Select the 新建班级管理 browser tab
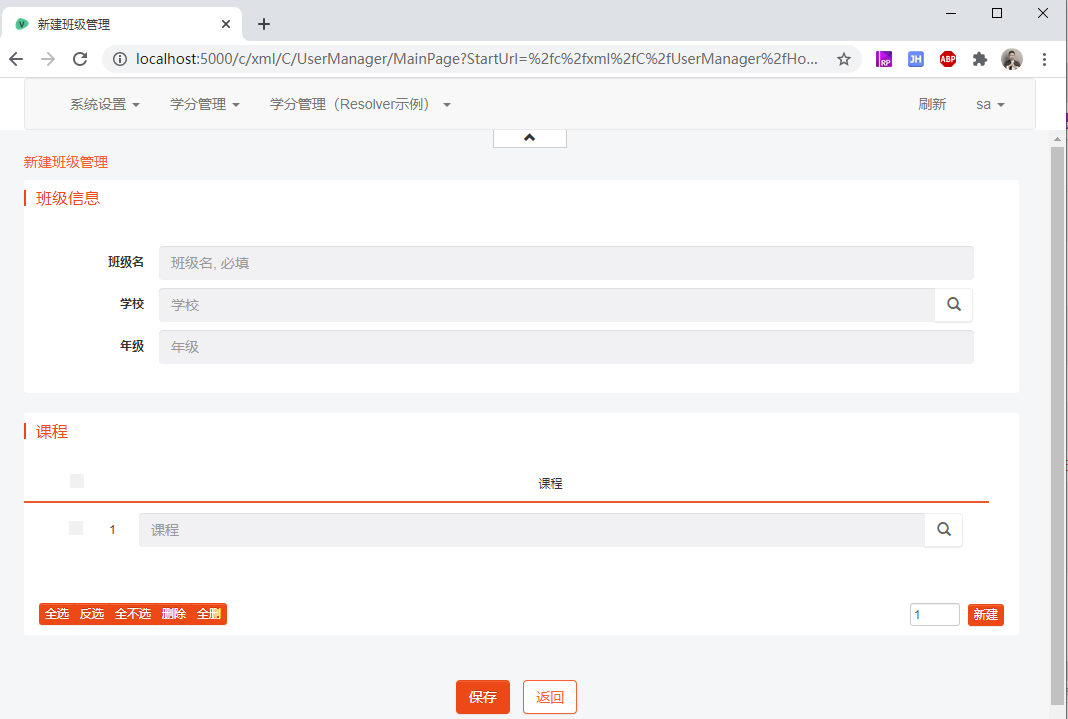Image resolution: width=1068 pixels, height=719 pixels. (123, 25)
